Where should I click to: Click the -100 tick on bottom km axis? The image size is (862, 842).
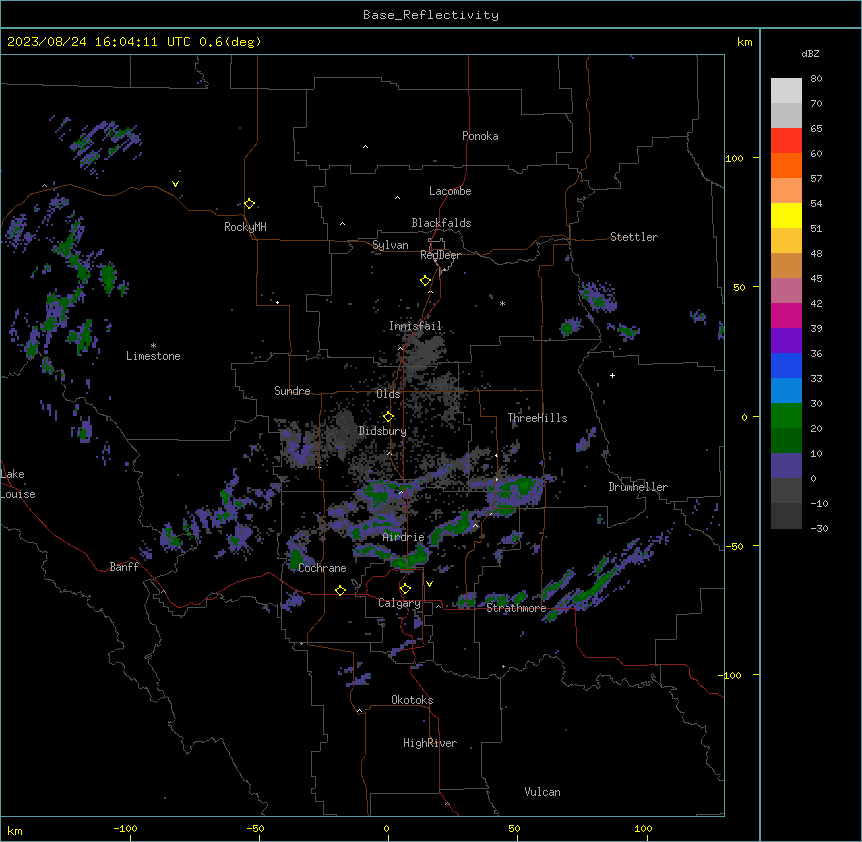tap(125, 828)
